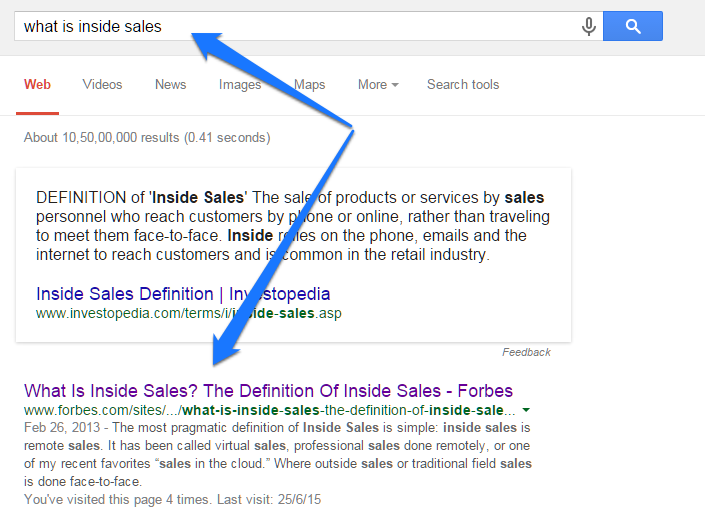The image size is (705, 515).
Task: Select the Images tab
Action: point(240,85)
